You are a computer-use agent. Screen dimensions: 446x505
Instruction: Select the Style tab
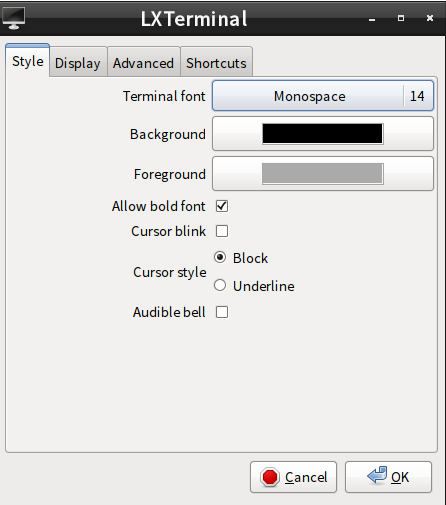click(x=28, y=61)
